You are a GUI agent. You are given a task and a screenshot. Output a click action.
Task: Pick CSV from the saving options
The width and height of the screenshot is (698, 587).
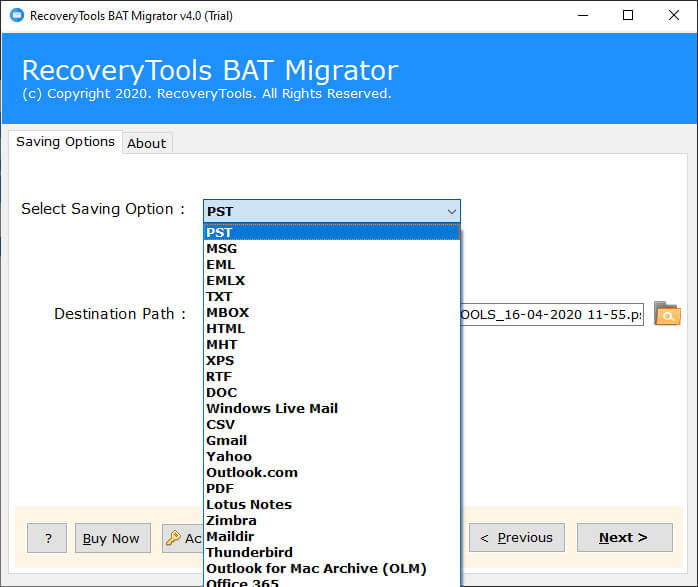point(332,425)
